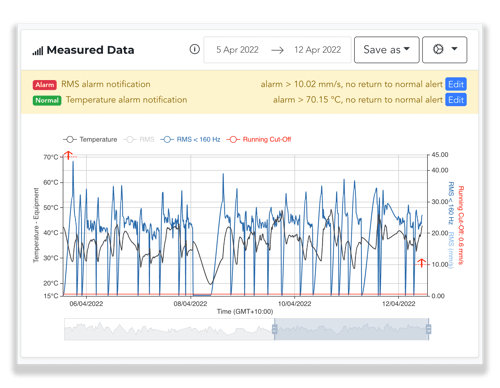Click the arrow between the date fields
The height and width of the screenshot is (388, 500).
(277, 50)
